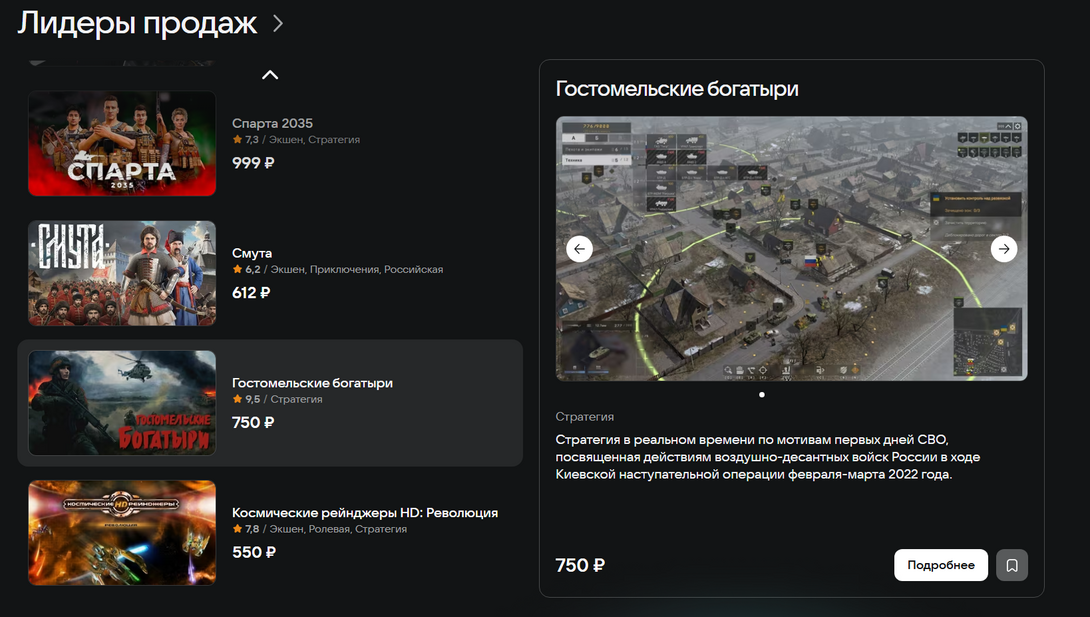The image size is (1090, 617).
Task: Select the Спарта 2035 title
Action: 272,123
